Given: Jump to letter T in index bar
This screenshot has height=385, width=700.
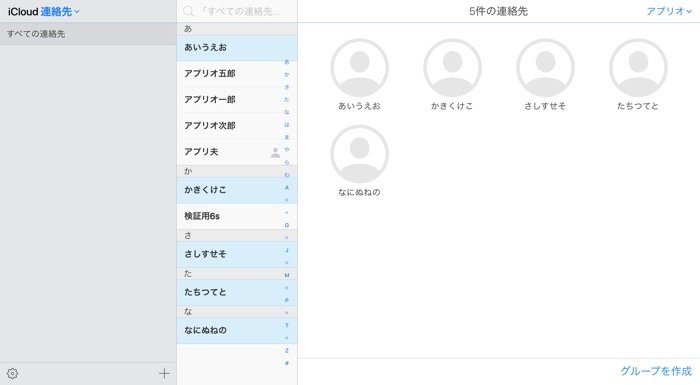Looking at the screenshot, I should (x=287, y=325).
